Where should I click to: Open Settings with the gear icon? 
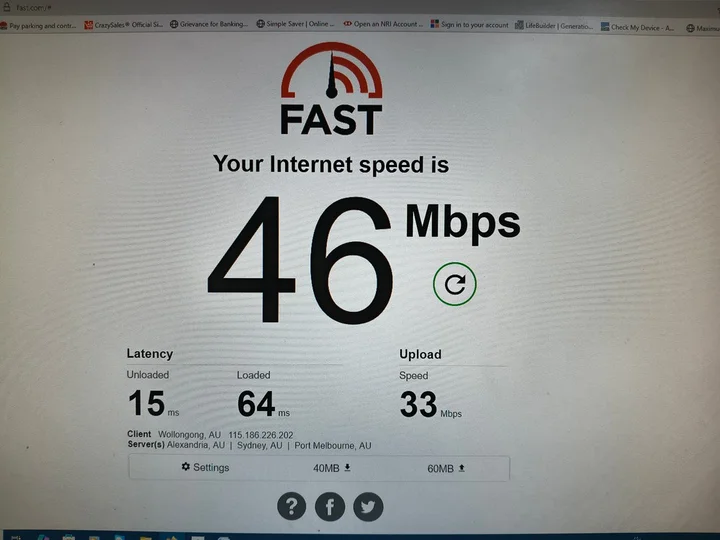coord(205,467)
